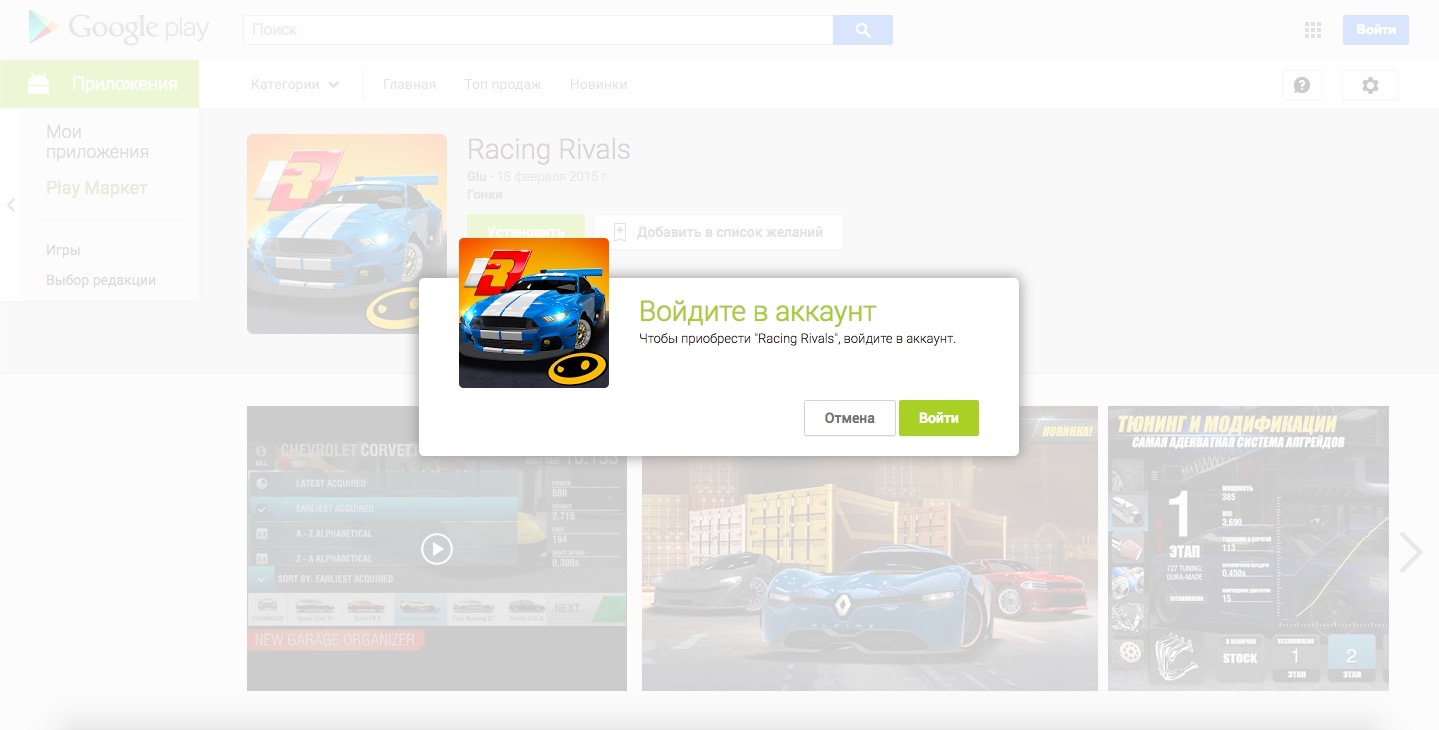
Task: Open the settings gear icon
Action: tap(1370, 85)
